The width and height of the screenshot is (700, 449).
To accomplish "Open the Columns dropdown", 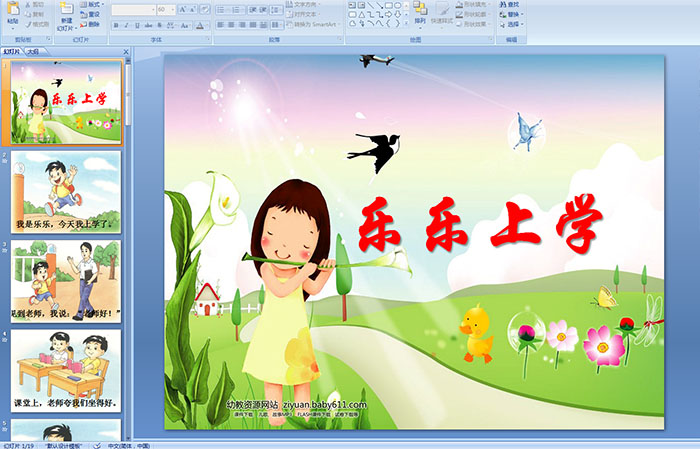I will coord(277,25).
